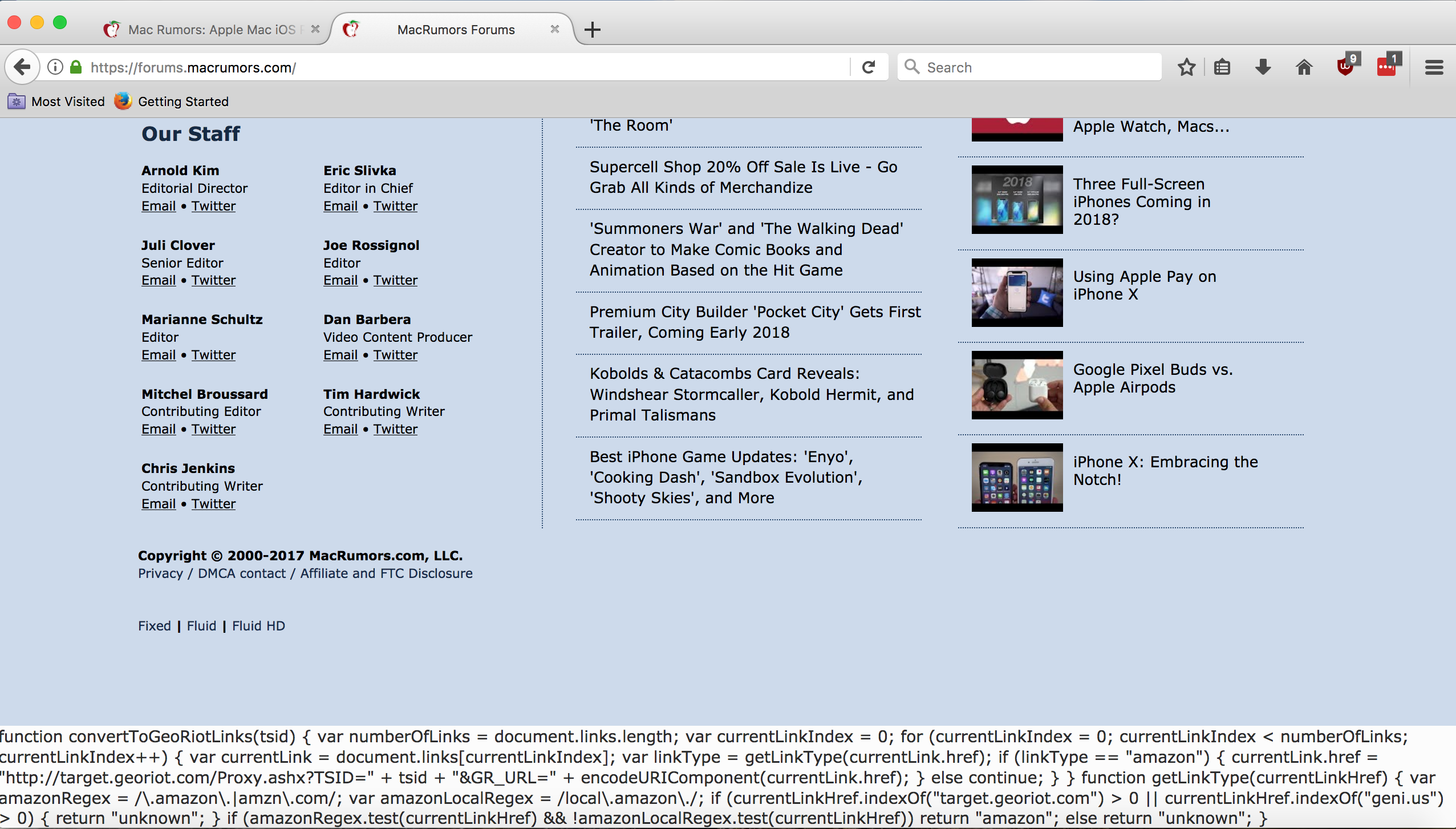Email Chris Jenkins

tap(159, 504)
